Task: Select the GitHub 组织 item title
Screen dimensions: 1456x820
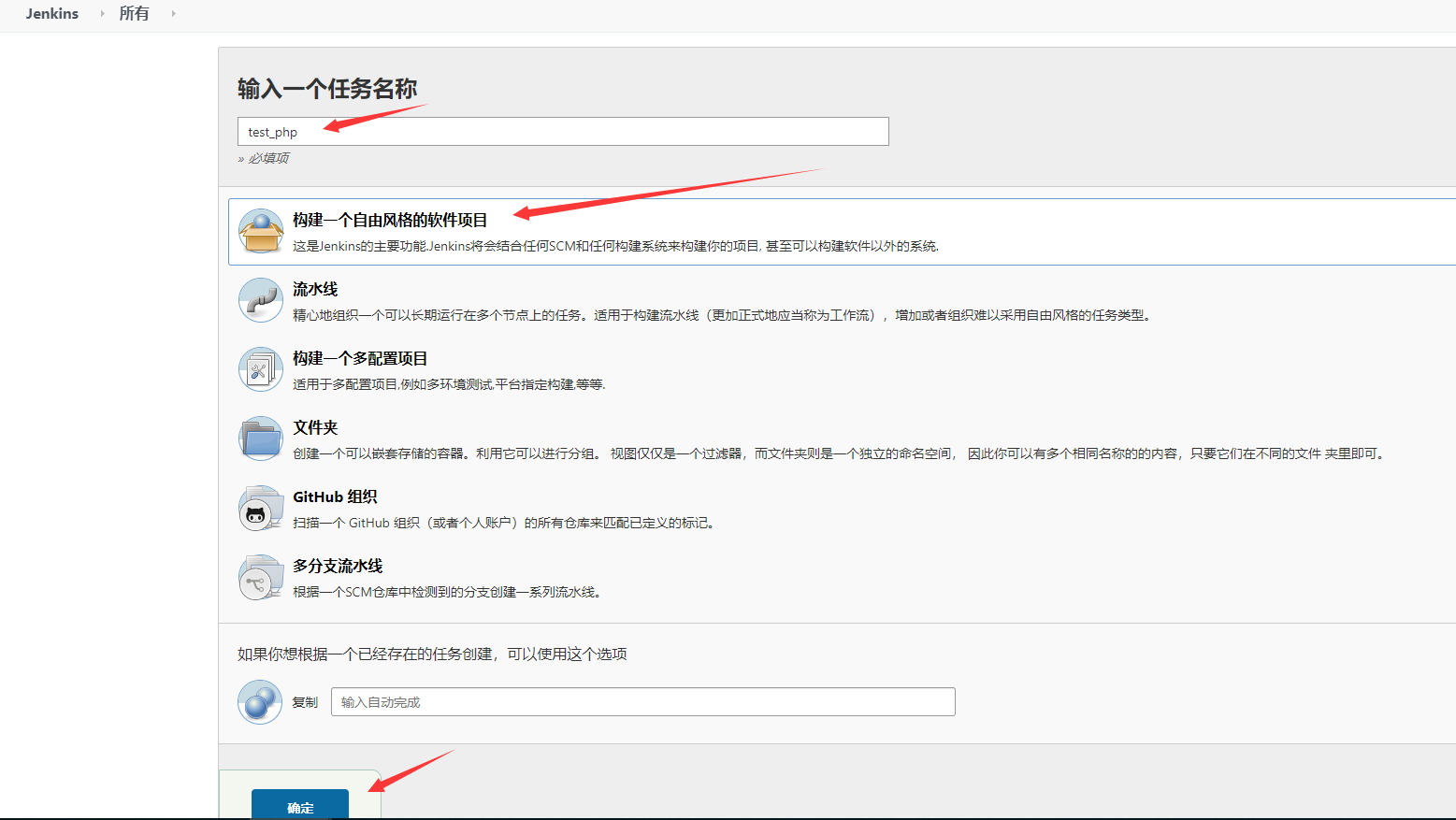Action: 335,496
